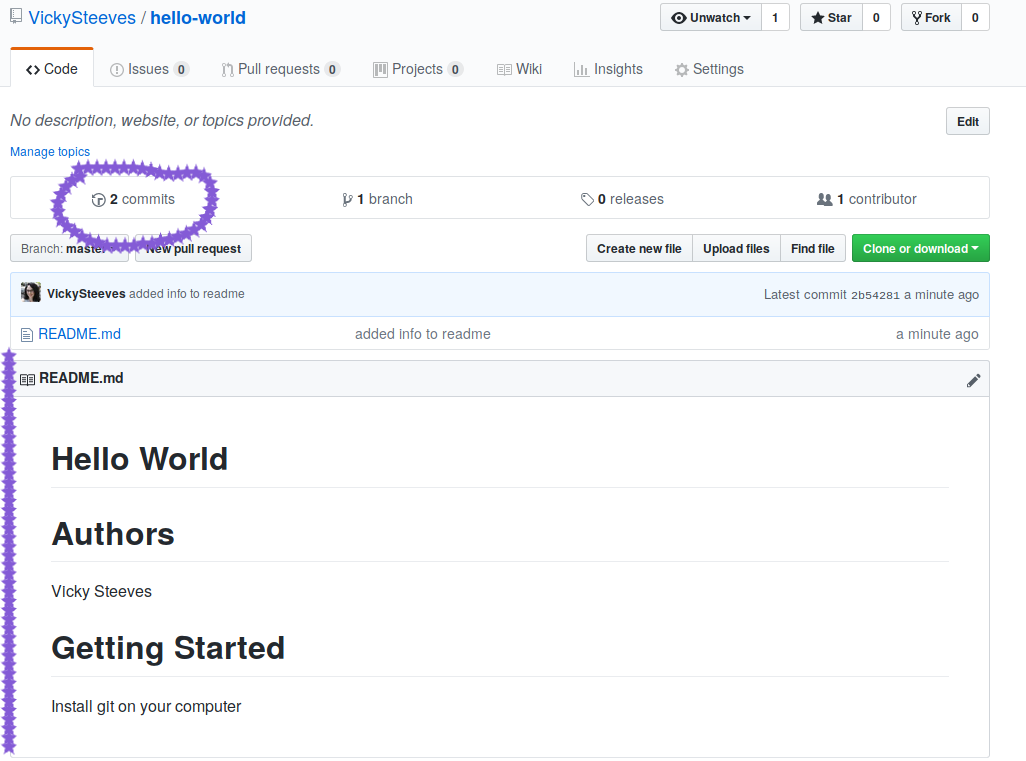Open the forks count next to Fork
This screenshot has height=761, width=1026.
pyautogui.click(x=975, y=18)
